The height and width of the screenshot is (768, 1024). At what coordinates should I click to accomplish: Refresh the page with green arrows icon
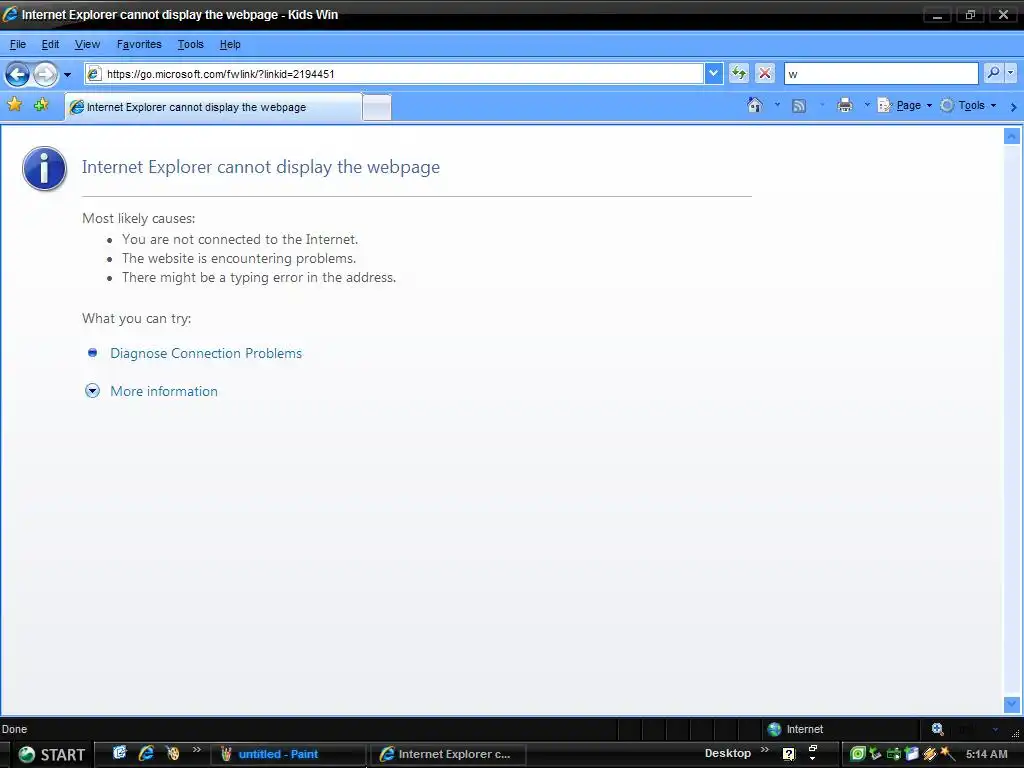tap(739, 73)
